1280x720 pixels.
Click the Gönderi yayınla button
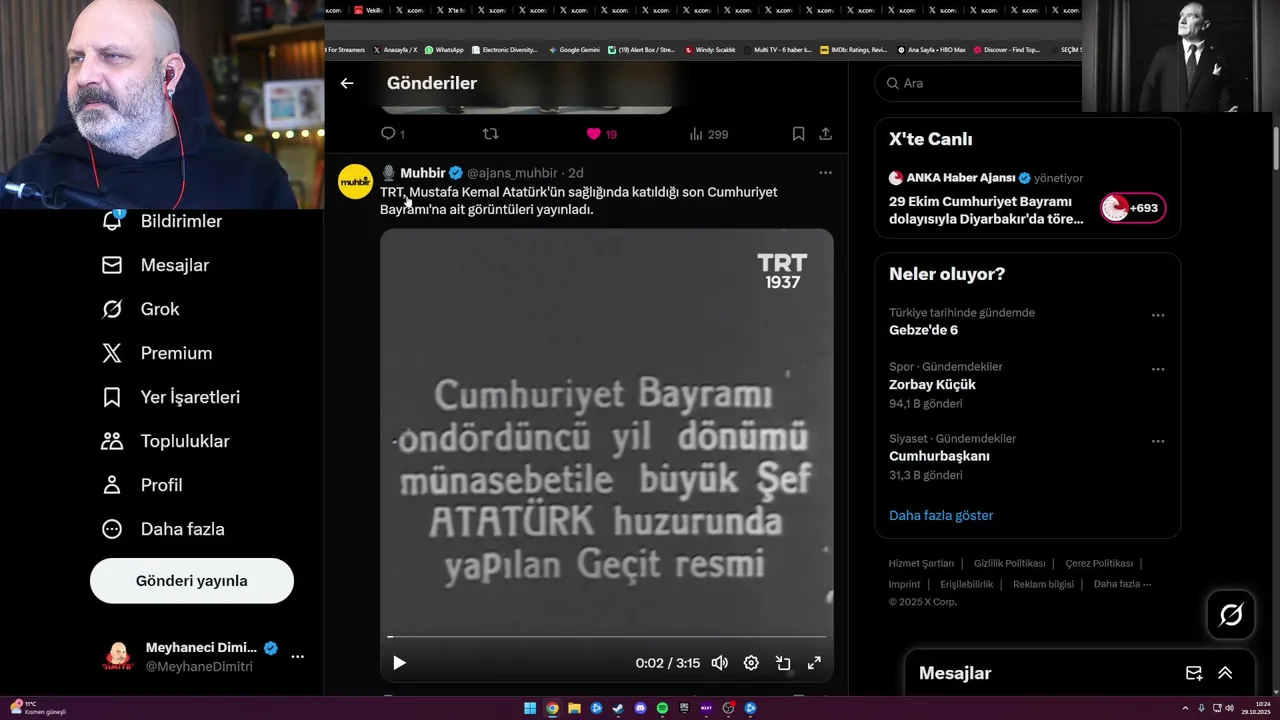(x=192, y=581)
